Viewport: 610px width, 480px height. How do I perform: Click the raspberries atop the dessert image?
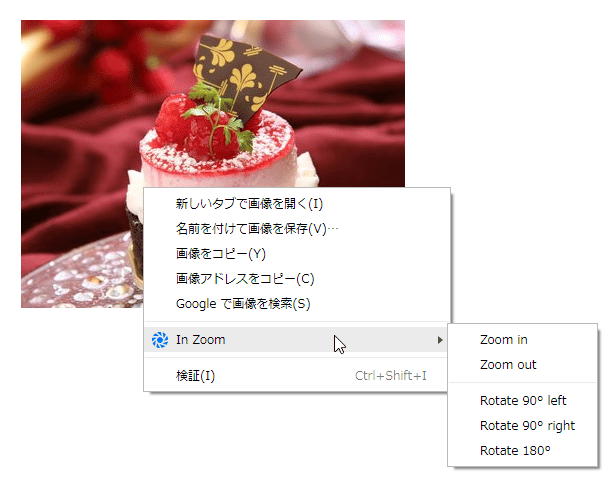195,126
